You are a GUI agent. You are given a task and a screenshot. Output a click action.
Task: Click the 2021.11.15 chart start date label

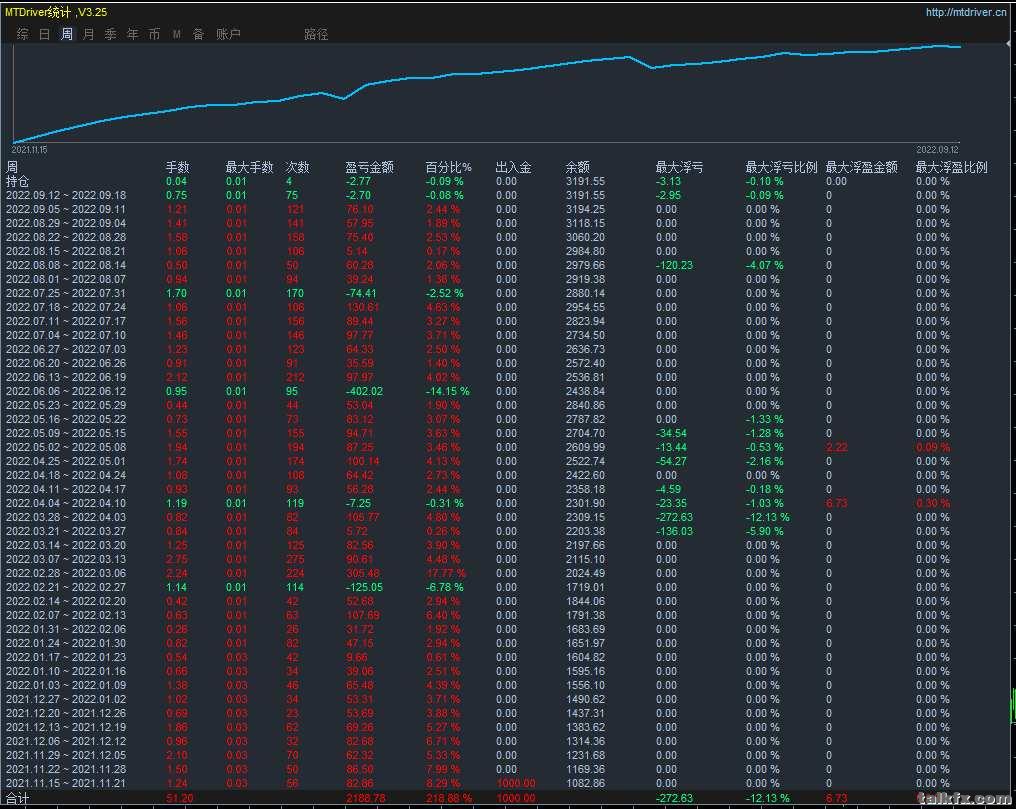[x=29, y=150]
